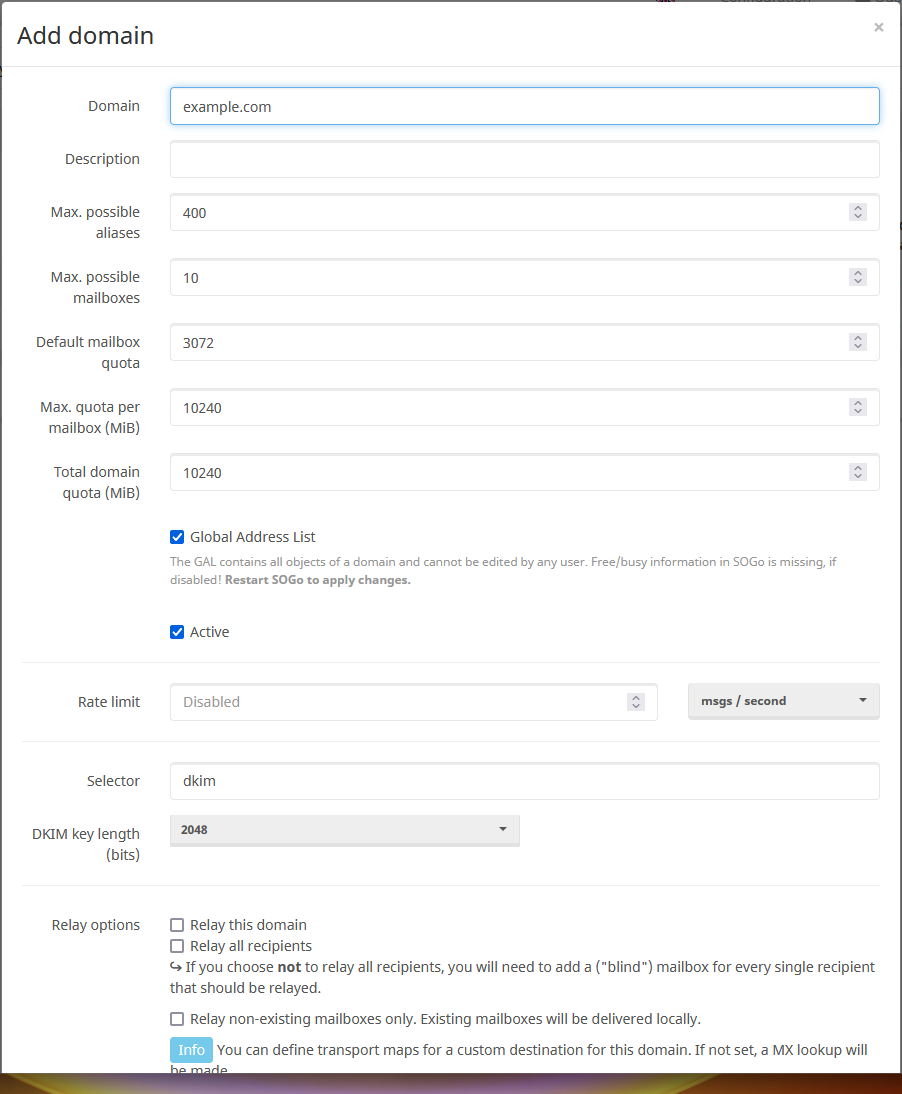Click the Total domain quota stepper arrows
This screenshot has height=1094, width=902.
coord(857,472)
